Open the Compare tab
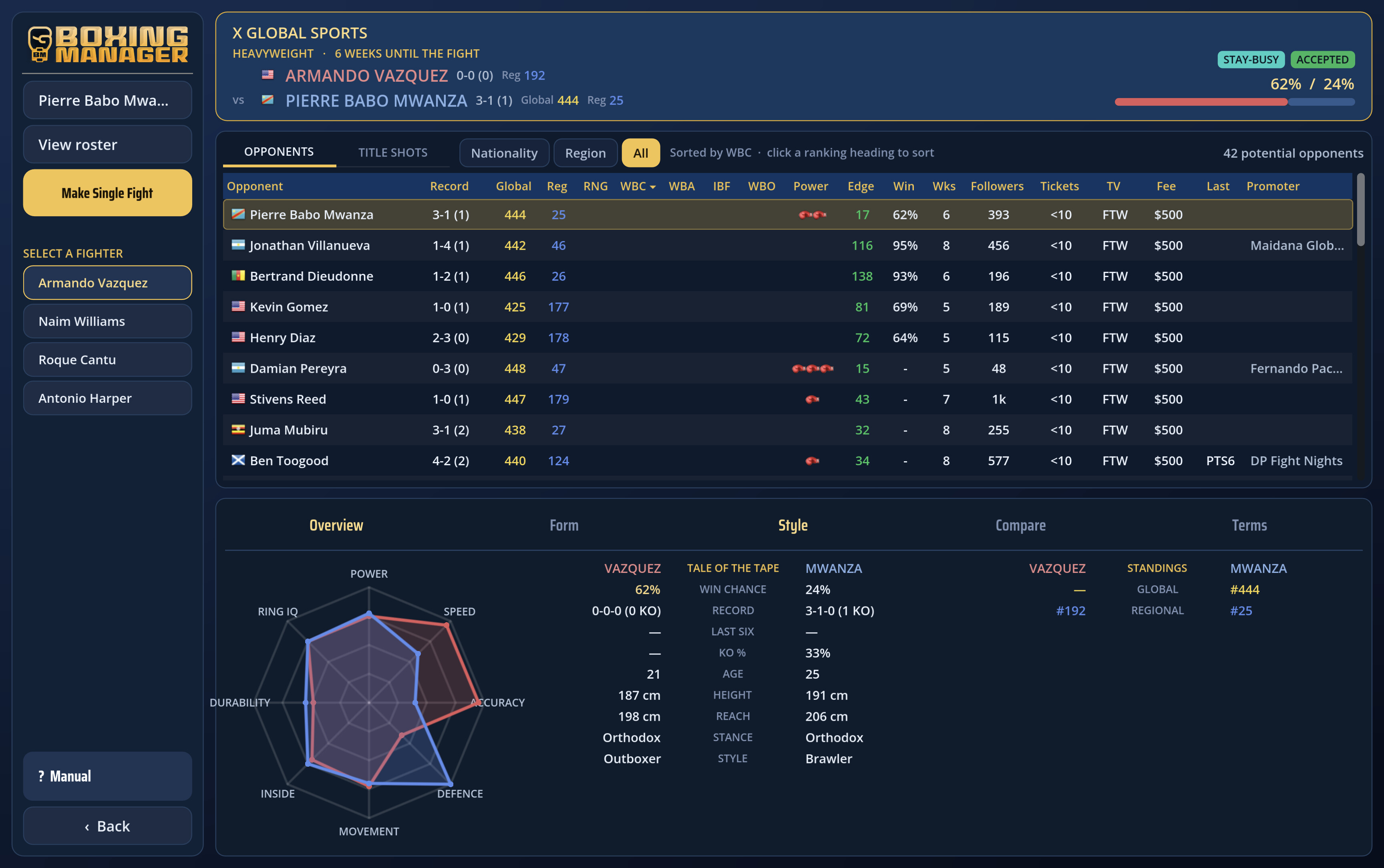Image resolution: width=1384 pixels, height=868 pixels. (x=1020, y=525)
